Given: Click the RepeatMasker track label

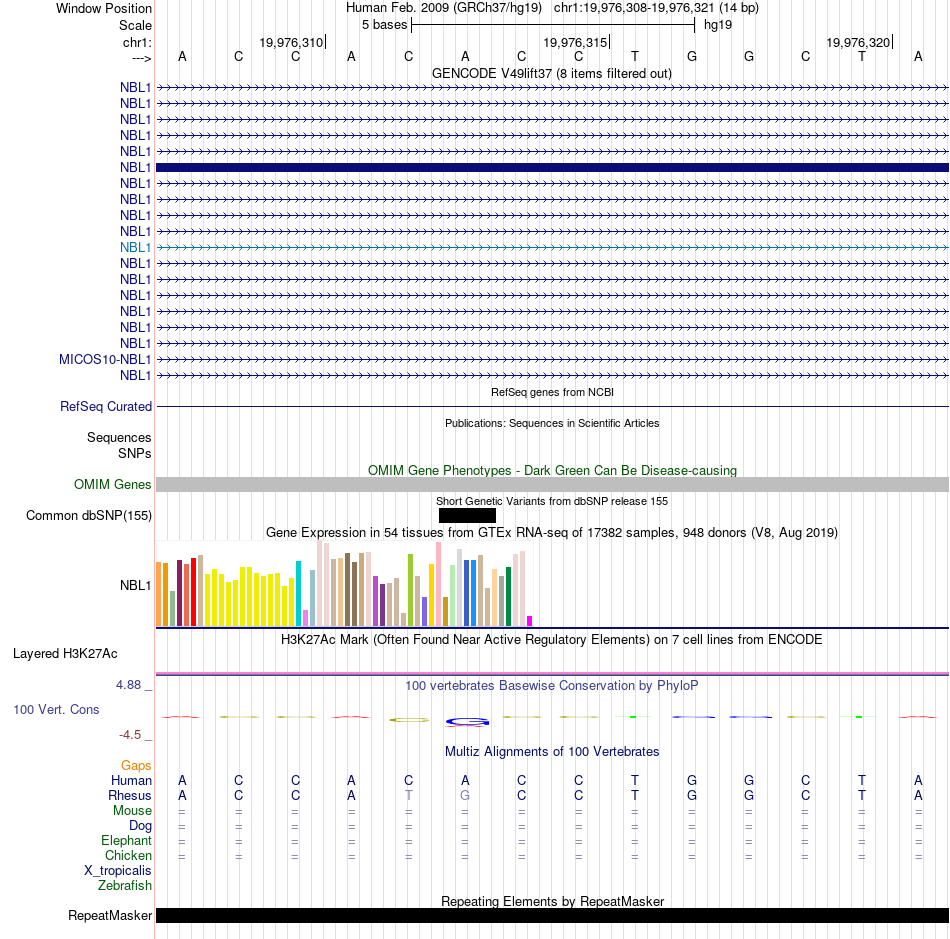Looking at the screenshot, I should point(110,915).
